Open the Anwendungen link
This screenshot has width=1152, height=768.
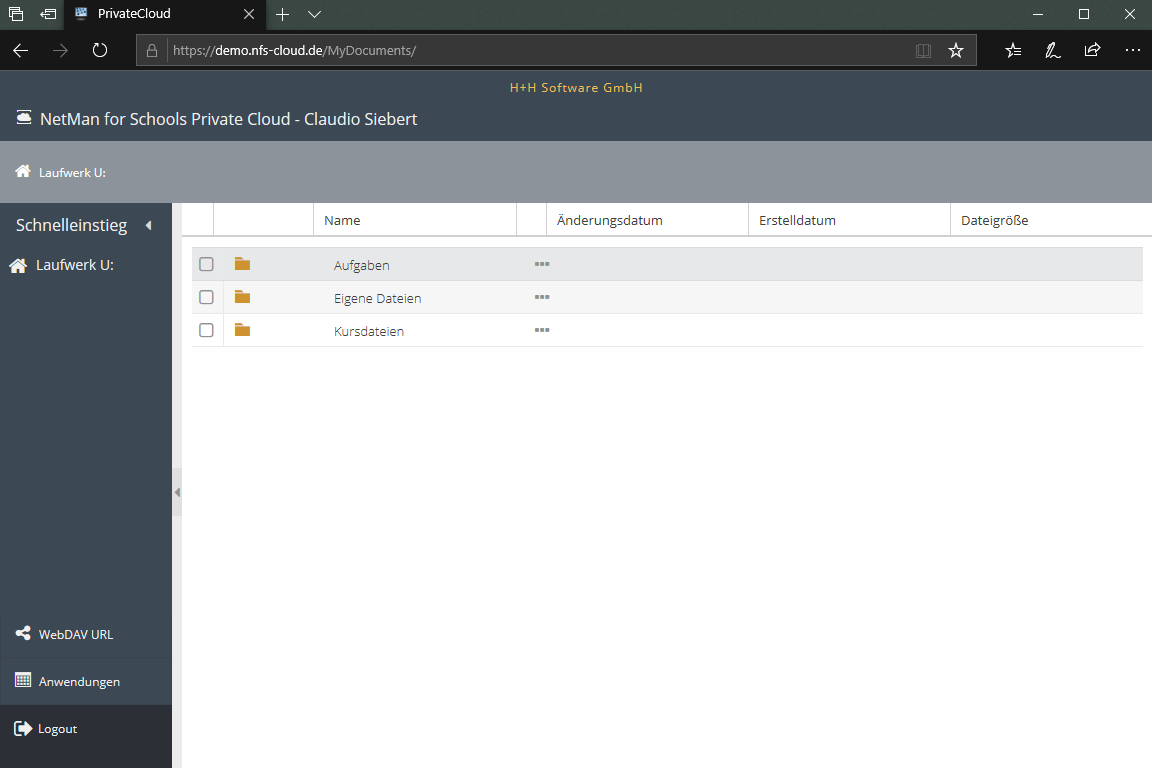[79, 682]
